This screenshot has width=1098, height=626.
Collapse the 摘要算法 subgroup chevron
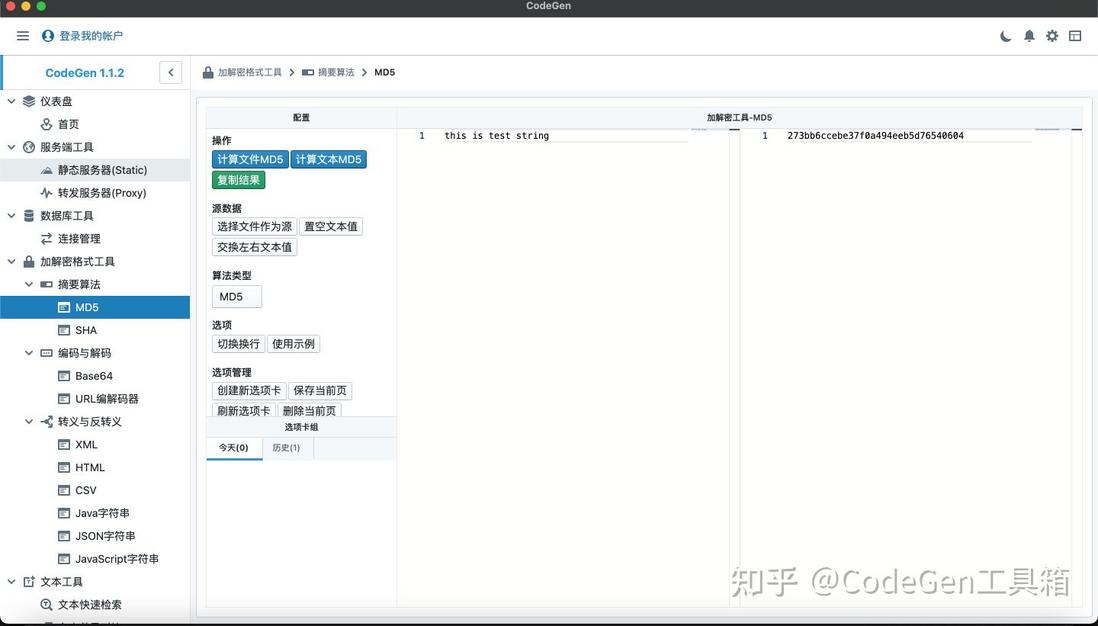pyautogui.click(x=29, y=284)
